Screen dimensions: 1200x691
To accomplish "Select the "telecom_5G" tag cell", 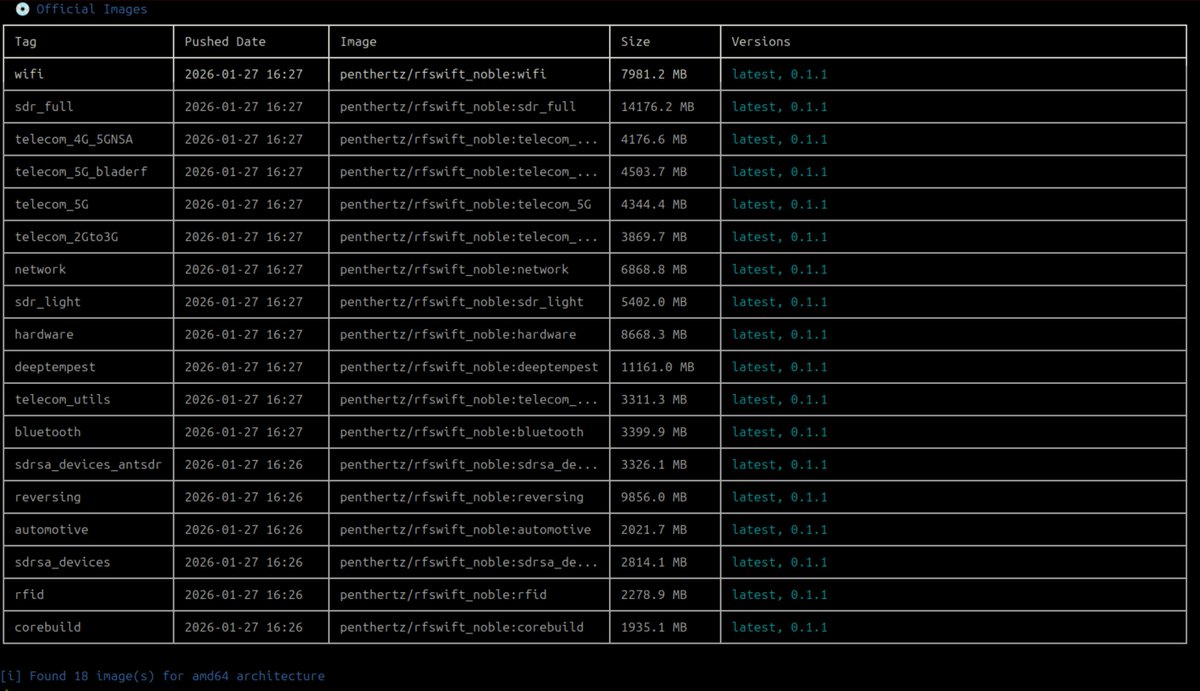I will (52, 204).
